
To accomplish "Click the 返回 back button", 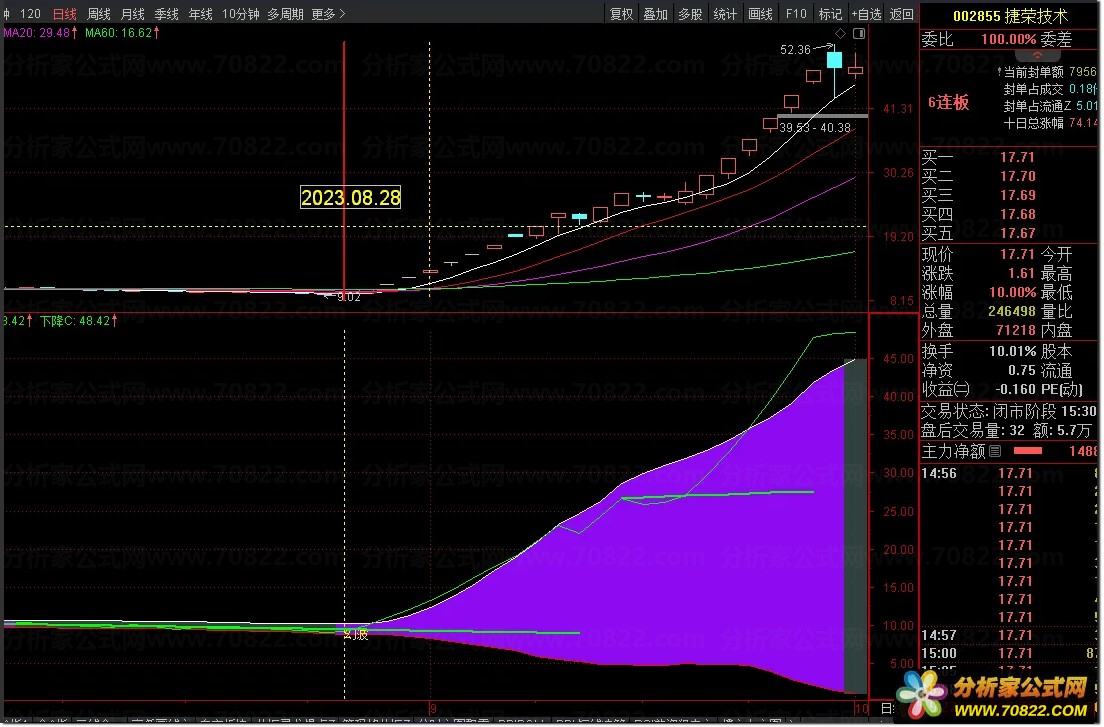I will pyautogui.click(x=901, y=13).
